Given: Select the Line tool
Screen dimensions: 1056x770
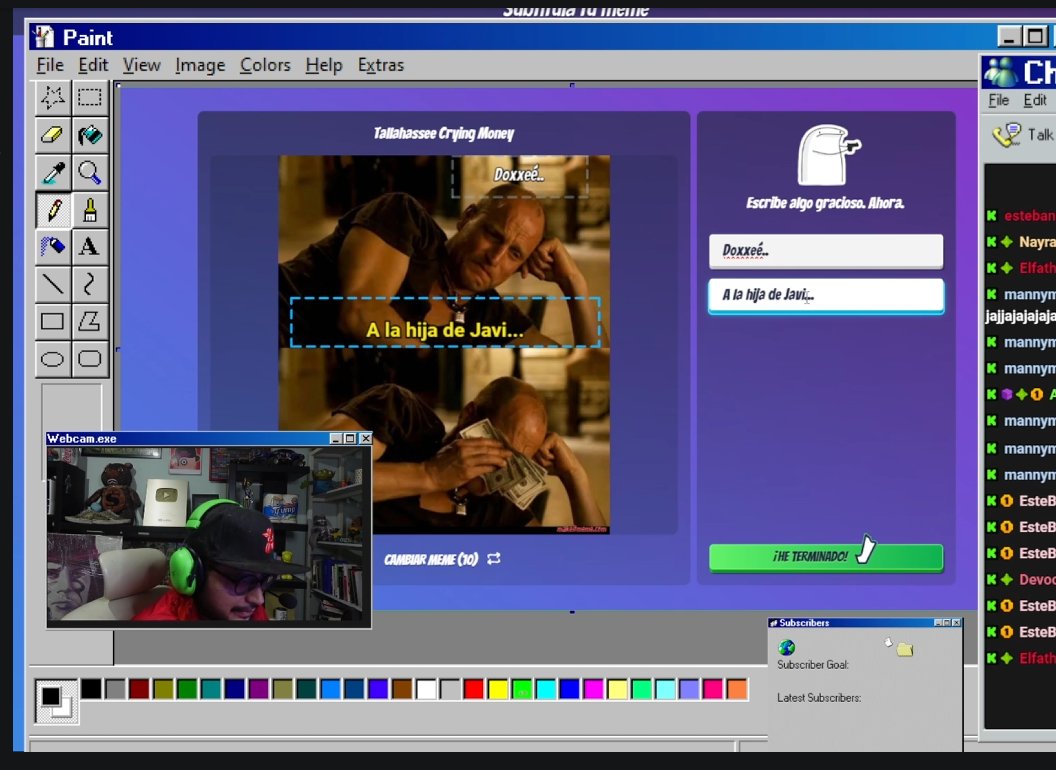Looking at the screenshot, I should tap(53, 284).
